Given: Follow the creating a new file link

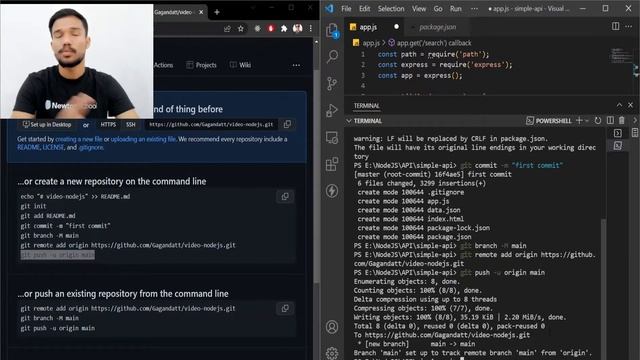Looking at the screenshot, I should (x=79, y=139).
